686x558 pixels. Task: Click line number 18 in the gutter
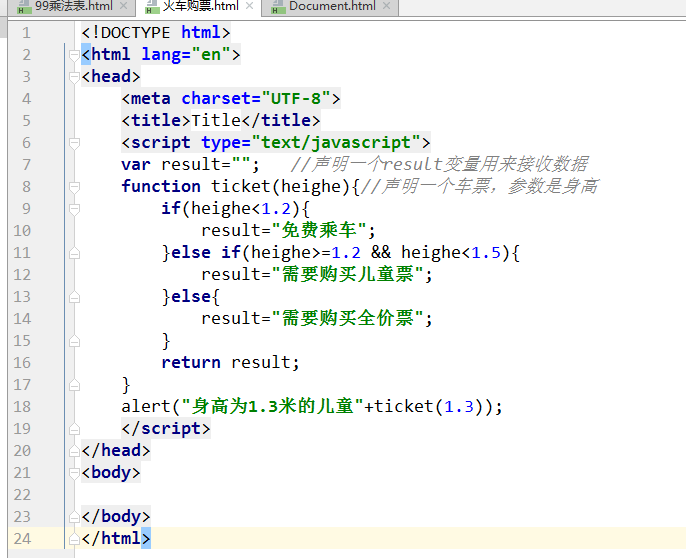(x=22, y=407)
